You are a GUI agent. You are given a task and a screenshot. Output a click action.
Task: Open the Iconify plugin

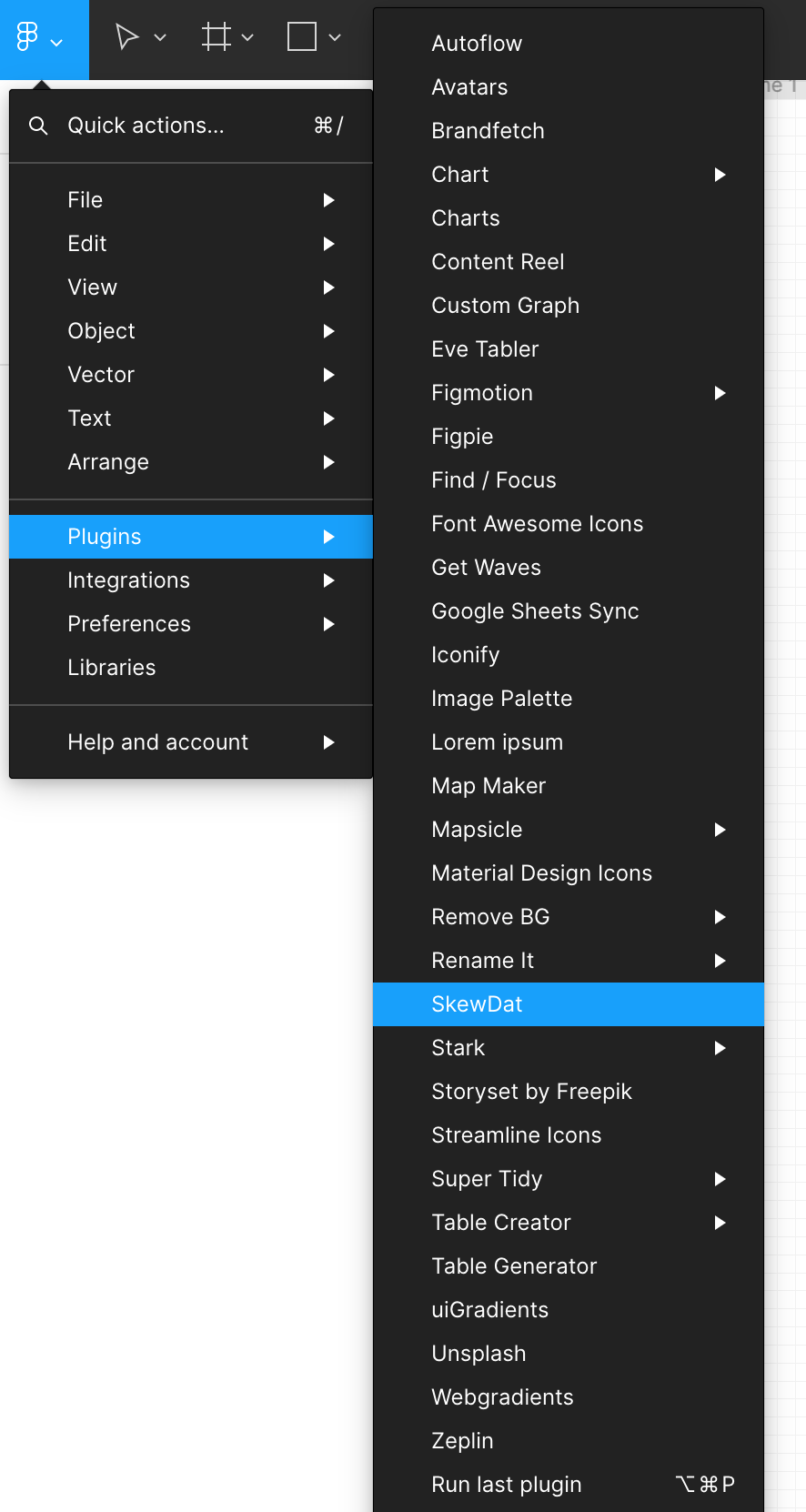coord(569,655)
